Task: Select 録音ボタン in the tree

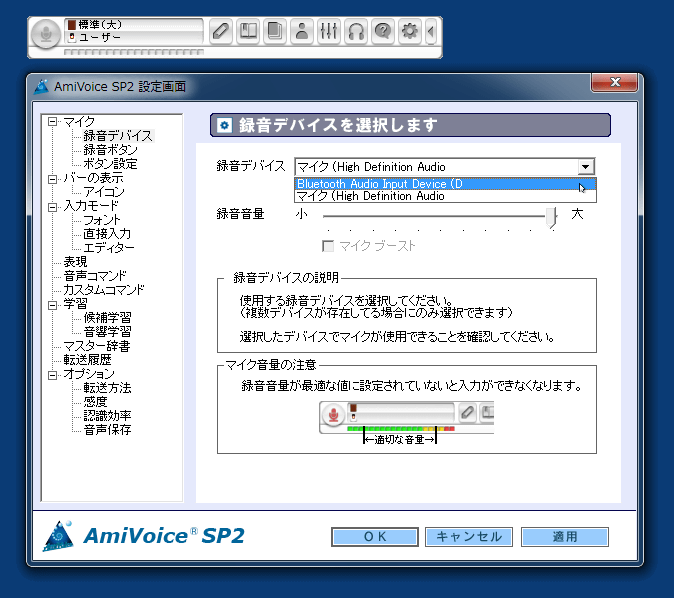Action: coord(110,150)
